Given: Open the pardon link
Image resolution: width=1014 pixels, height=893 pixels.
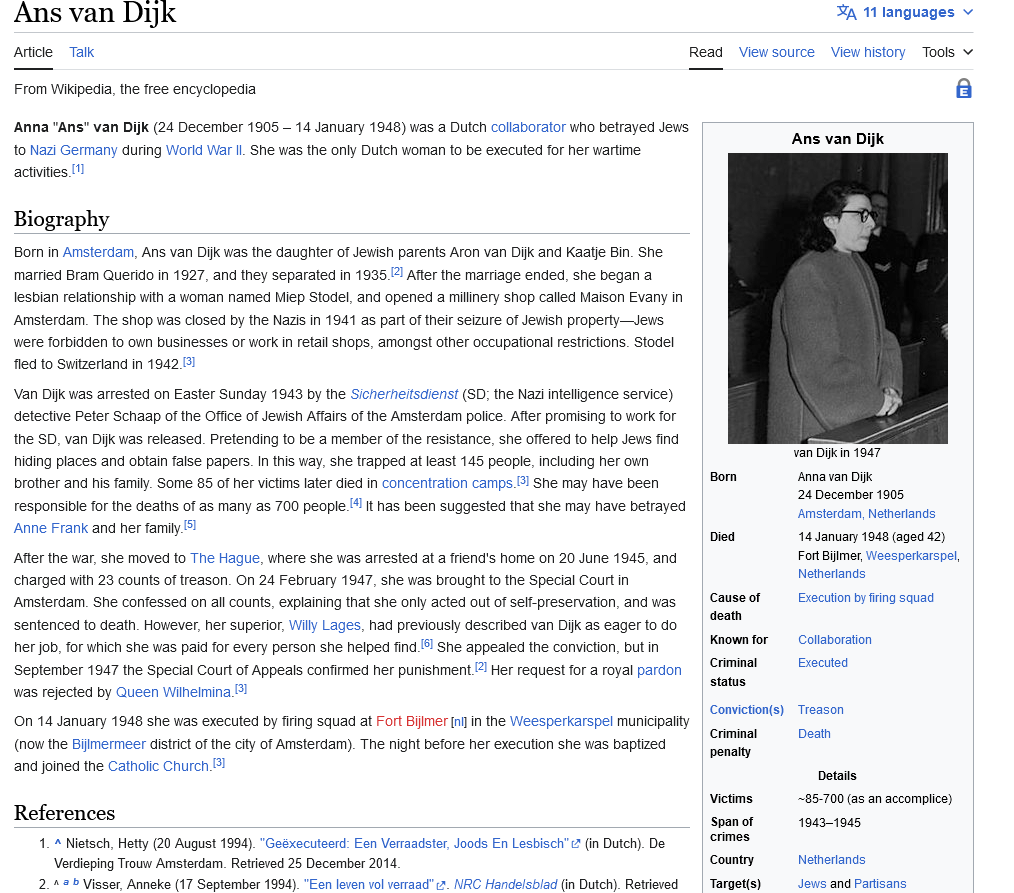Looking at the screenshot, I should 659,670.
